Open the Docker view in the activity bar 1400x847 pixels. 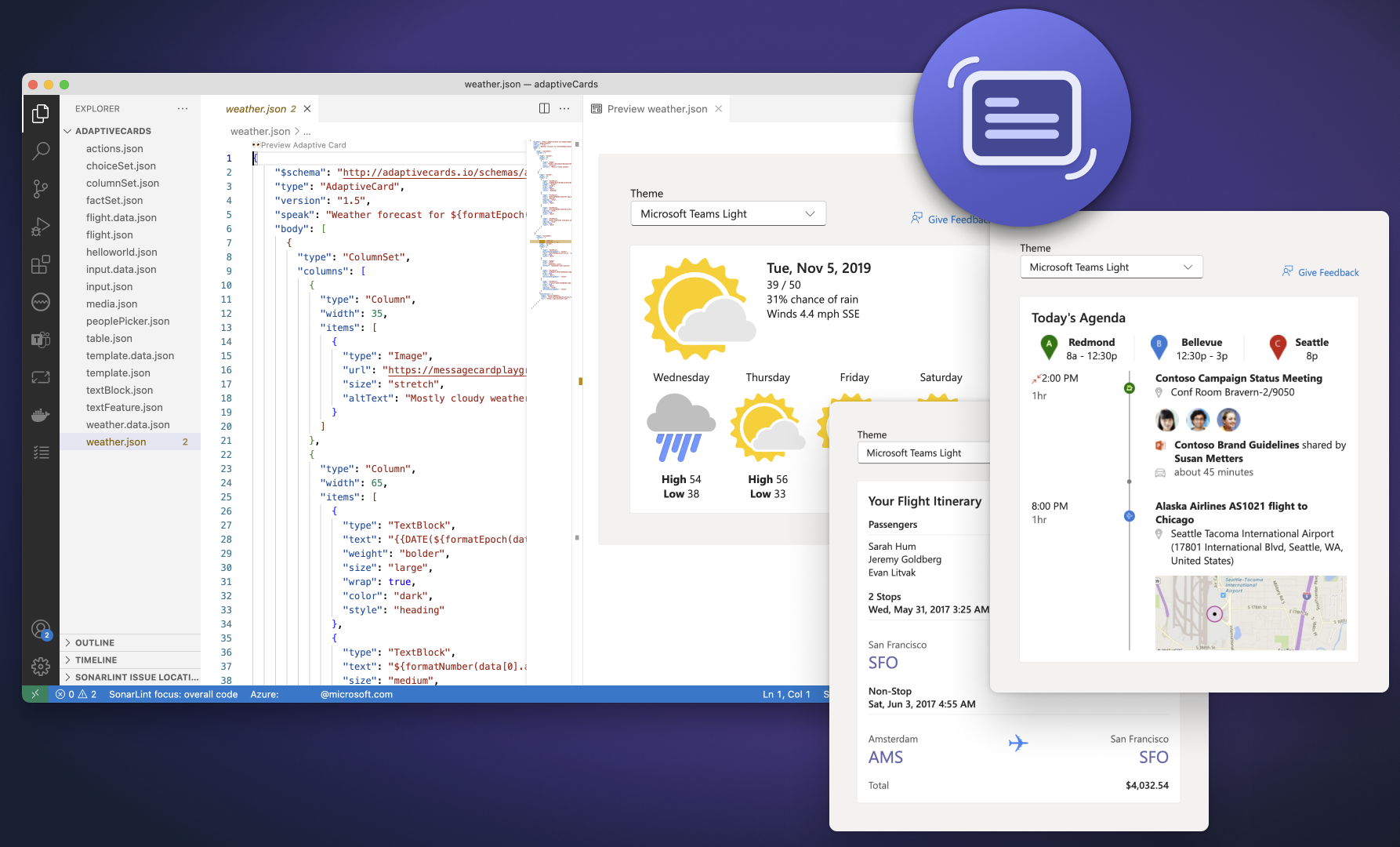point(41,415)
